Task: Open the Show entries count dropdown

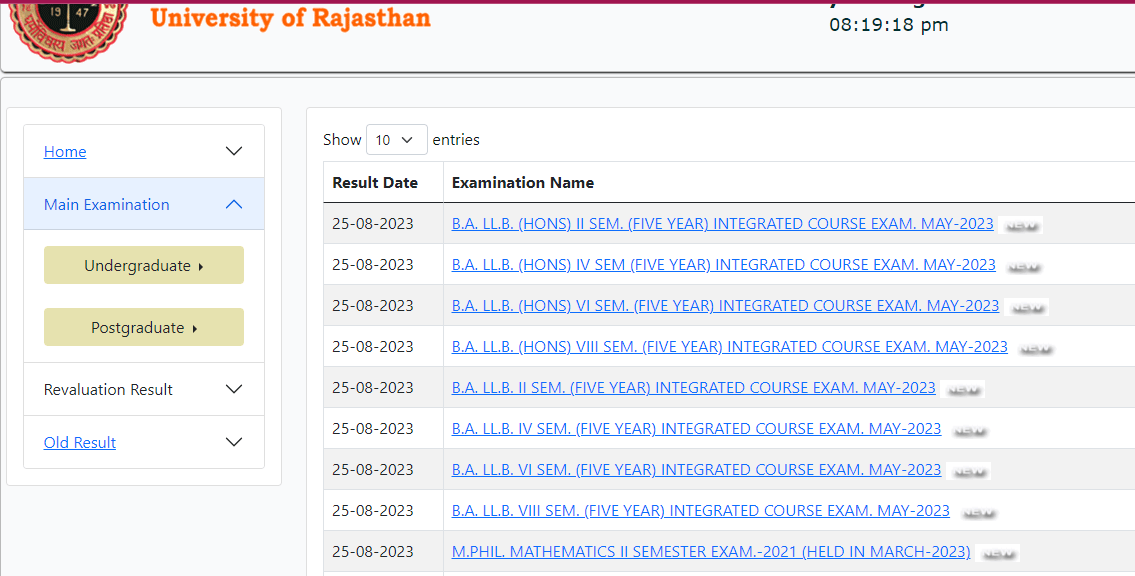Action: tap(397, 140)
